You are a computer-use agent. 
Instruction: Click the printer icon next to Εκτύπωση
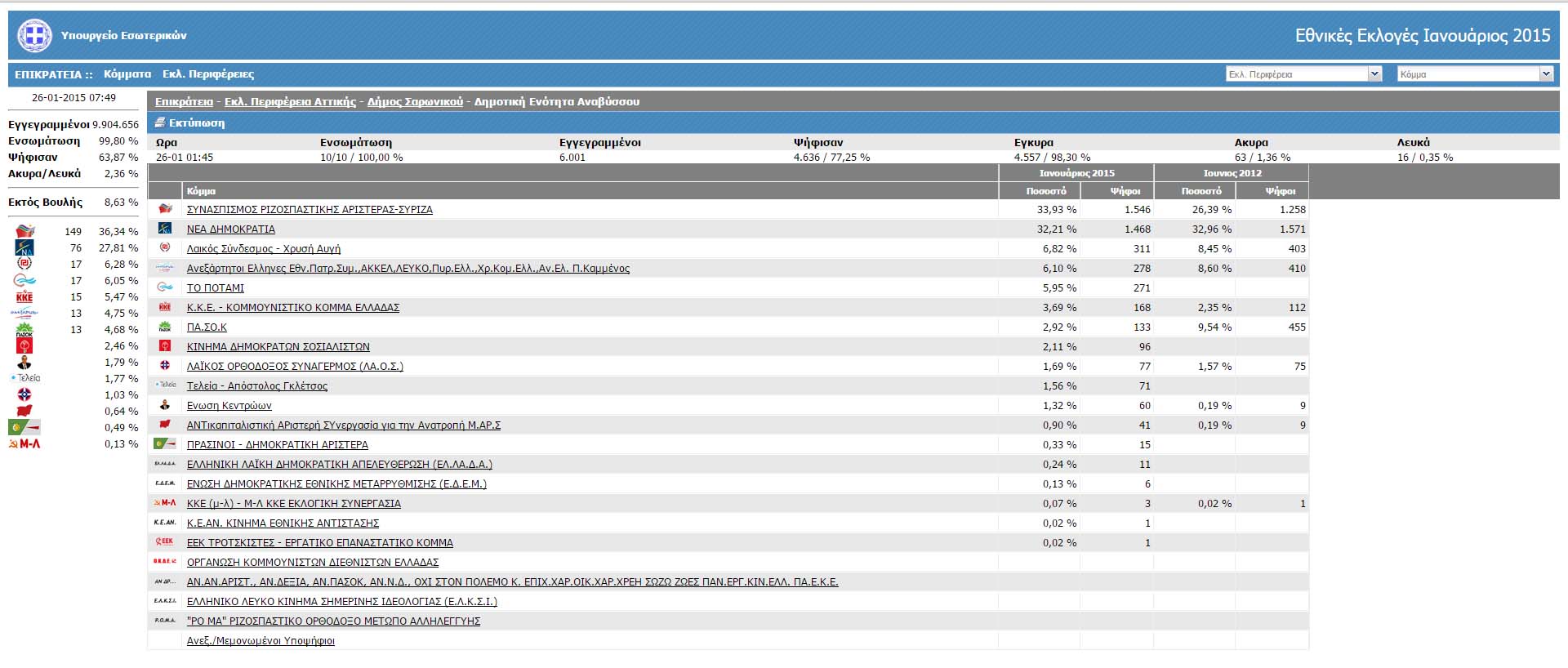click(160, 122)
